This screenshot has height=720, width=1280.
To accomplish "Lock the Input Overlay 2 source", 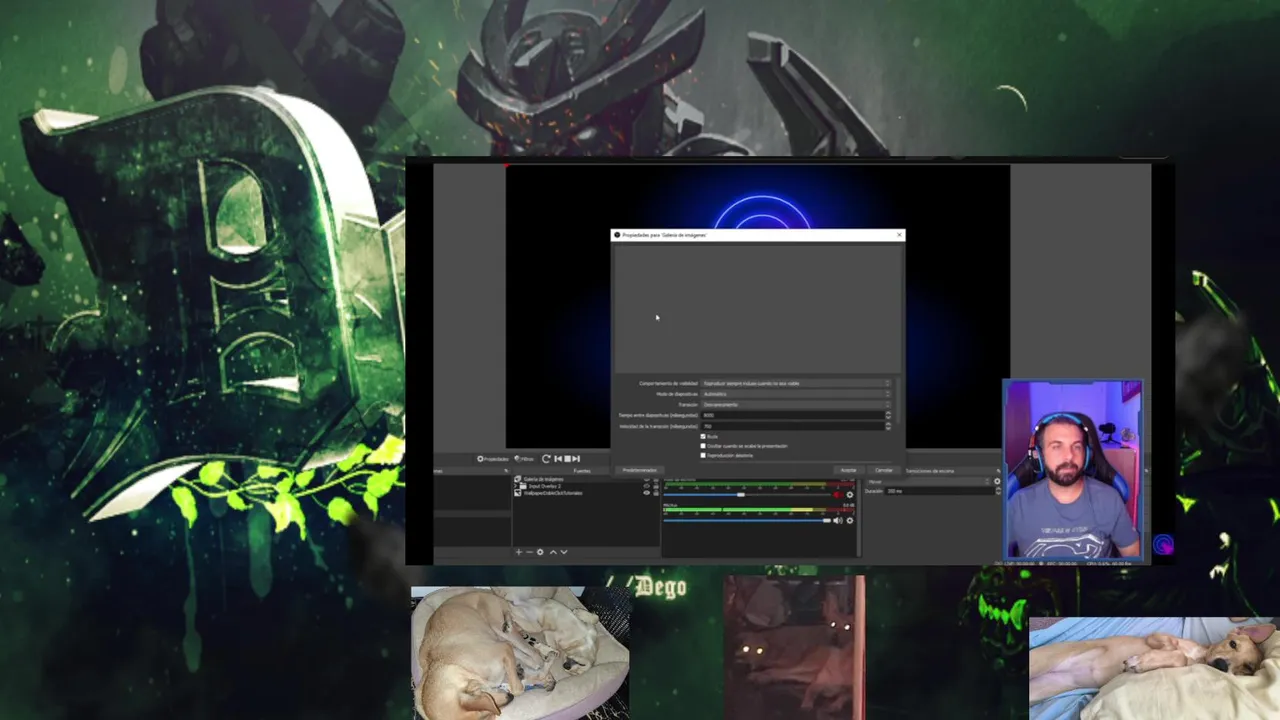I will (x=656, y=486).
